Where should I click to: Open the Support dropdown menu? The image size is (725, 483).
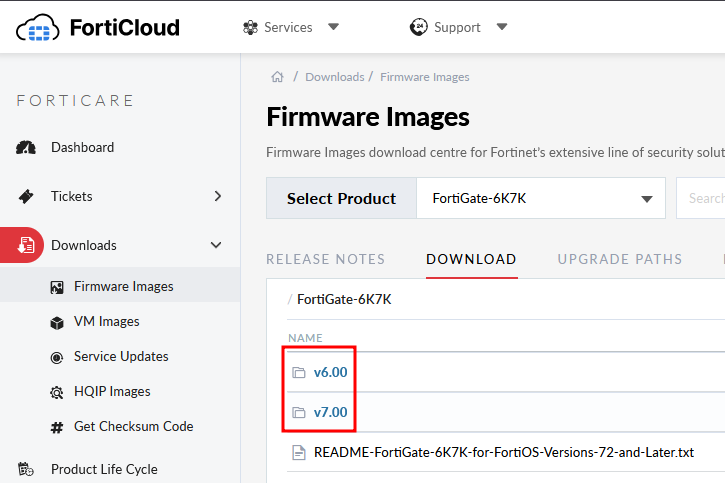[459, 27]
